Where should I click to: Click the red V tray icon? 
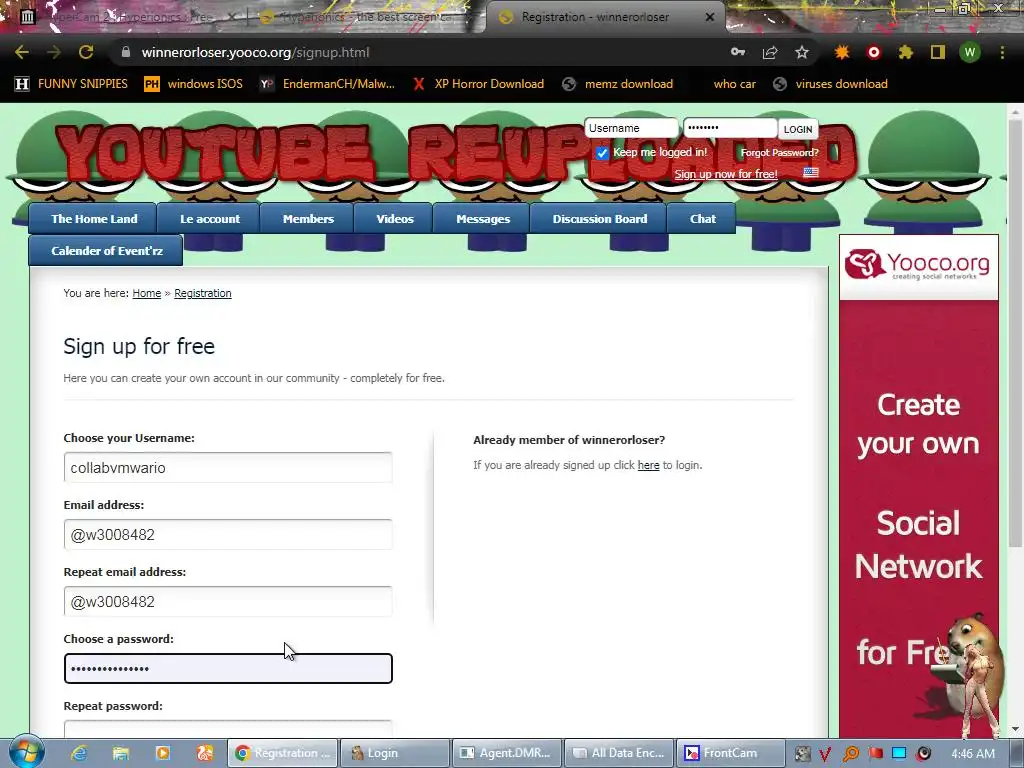coord(825,754)
